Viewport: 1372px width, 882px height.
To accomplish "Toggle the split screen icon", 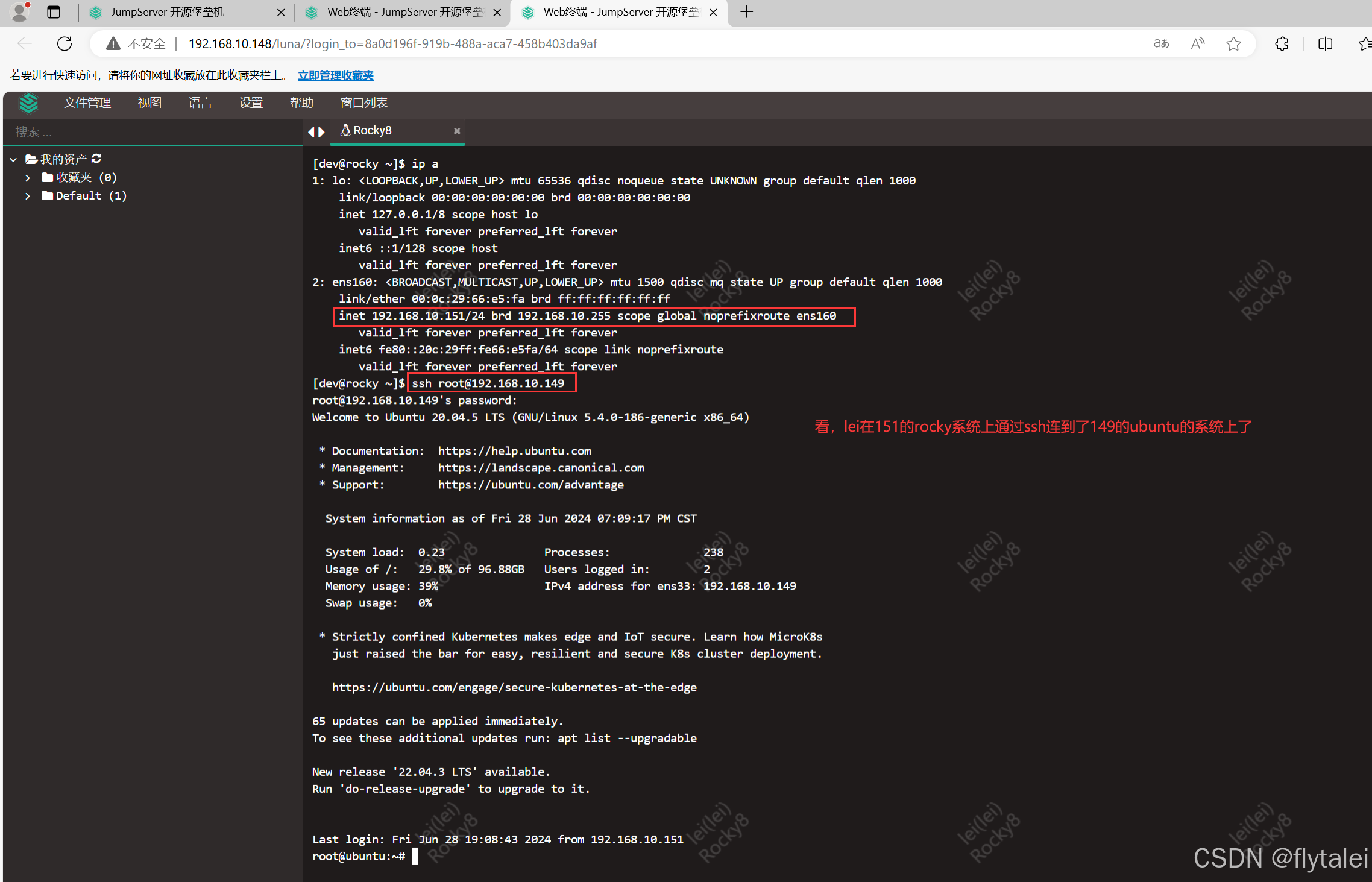I will click(1325, 43).
